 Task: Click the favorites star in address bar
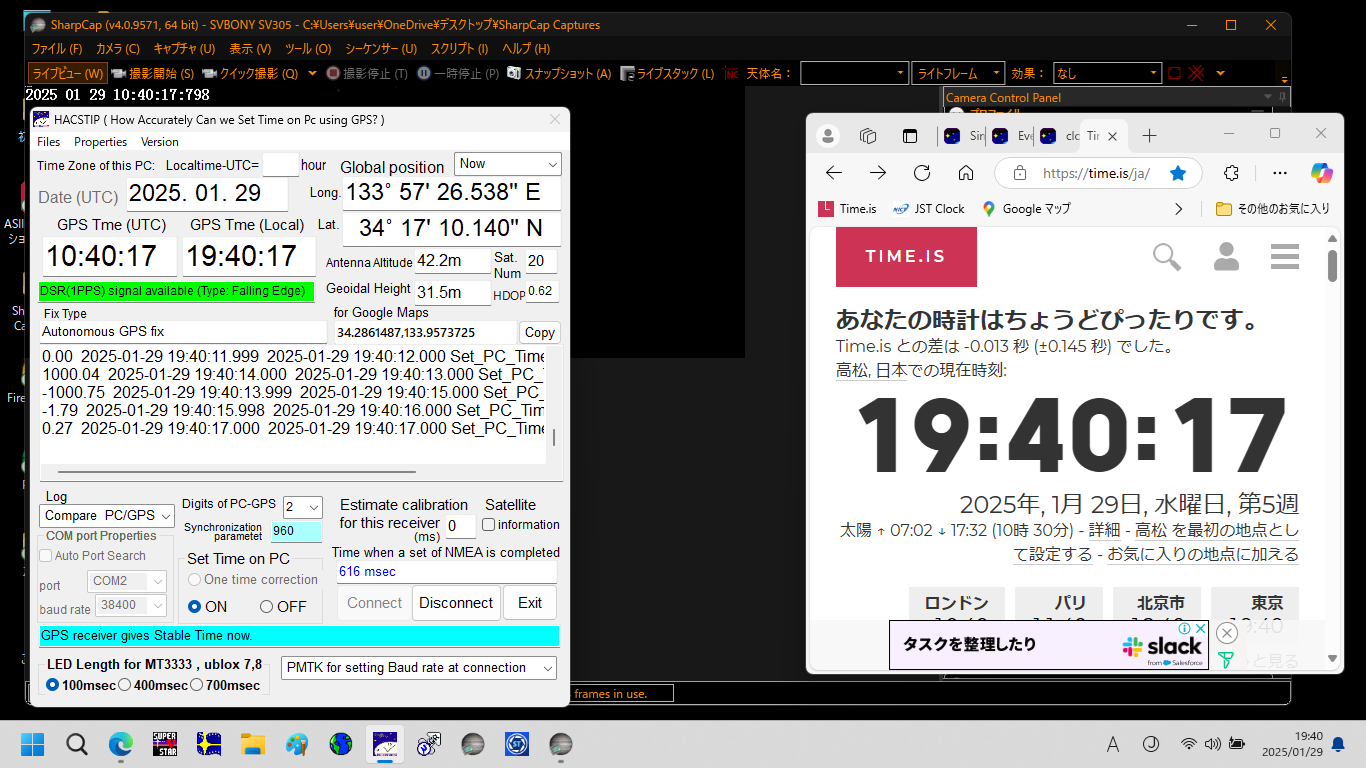click(x=1178, y=173)
